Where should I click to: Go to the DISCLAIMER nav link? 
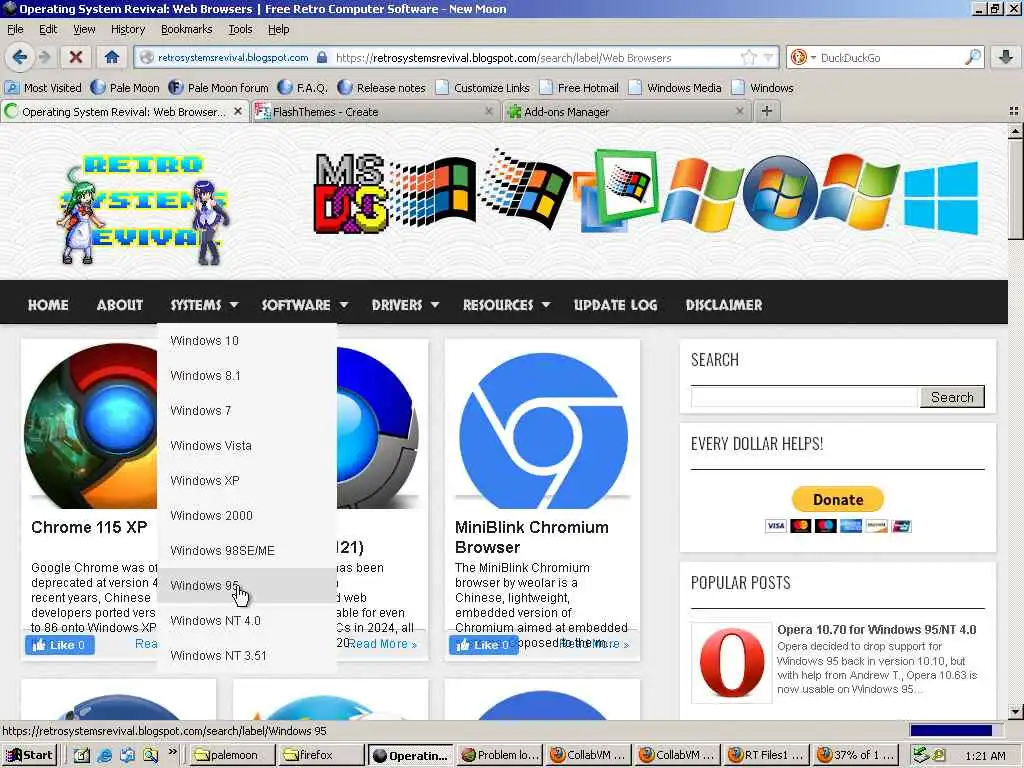[x=724, y=305]
